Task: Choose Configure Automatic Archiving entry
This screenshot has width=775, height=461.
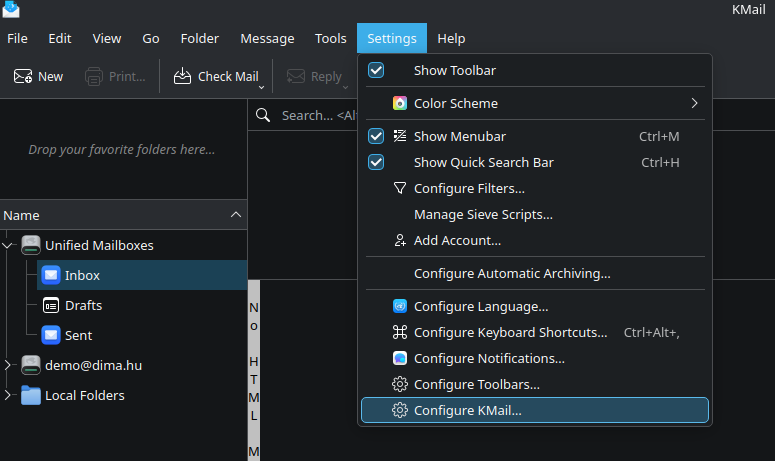Action: point(535,273)
